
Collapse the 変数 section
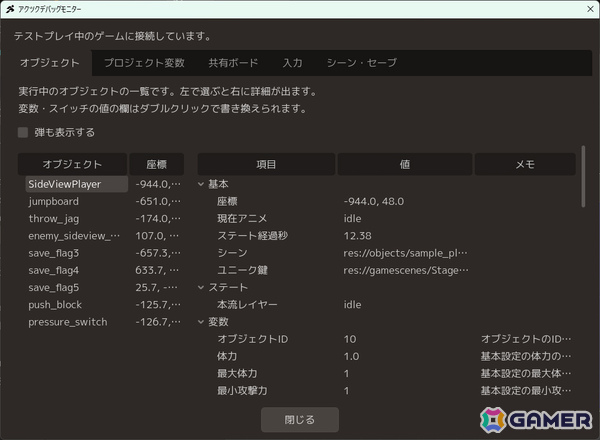pos(201,322)
